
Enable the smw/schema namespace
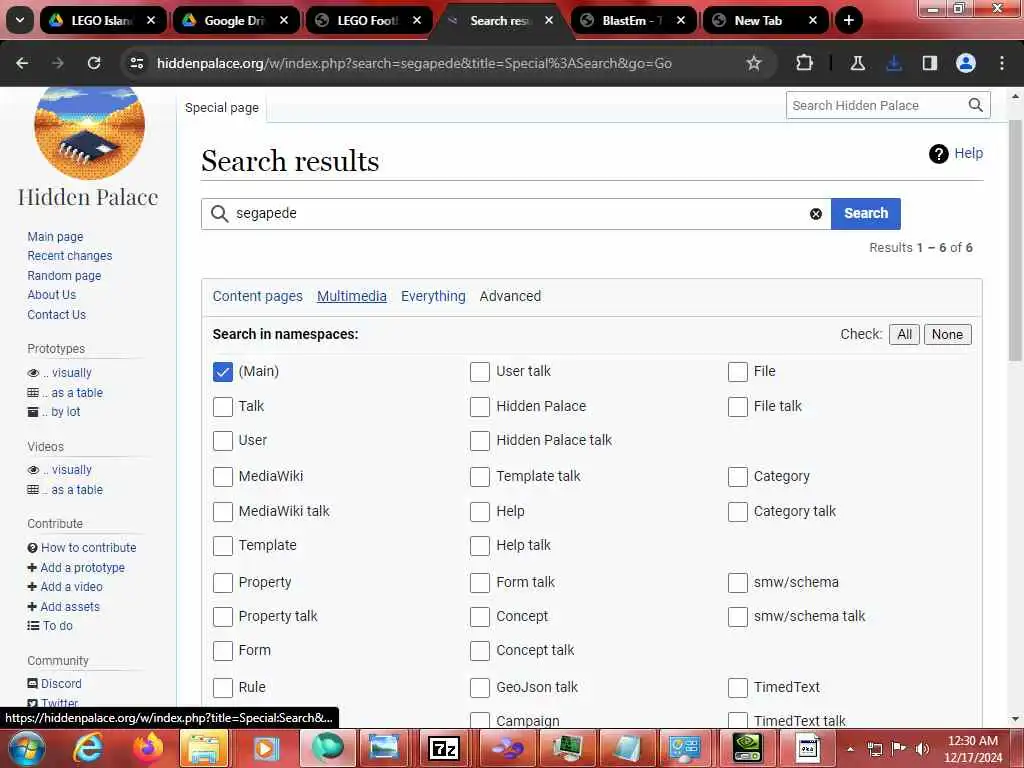(x=738, y=583)
